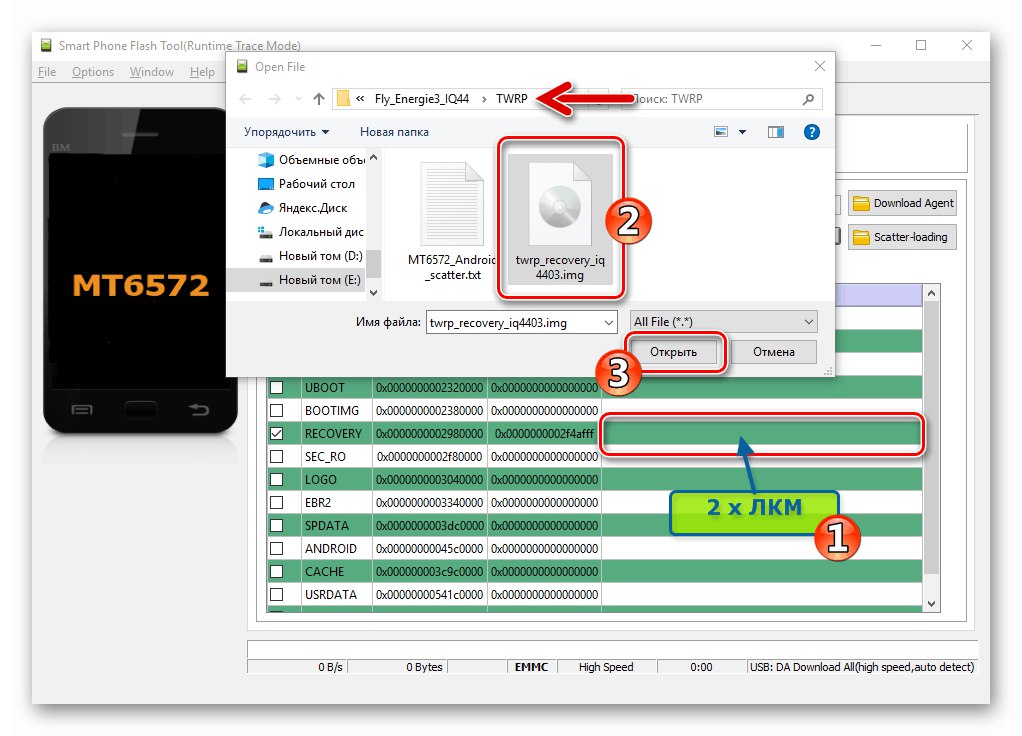1022x736 pixels.
Task: Click the forward arrow in Open File dialog
Action: 275,99
